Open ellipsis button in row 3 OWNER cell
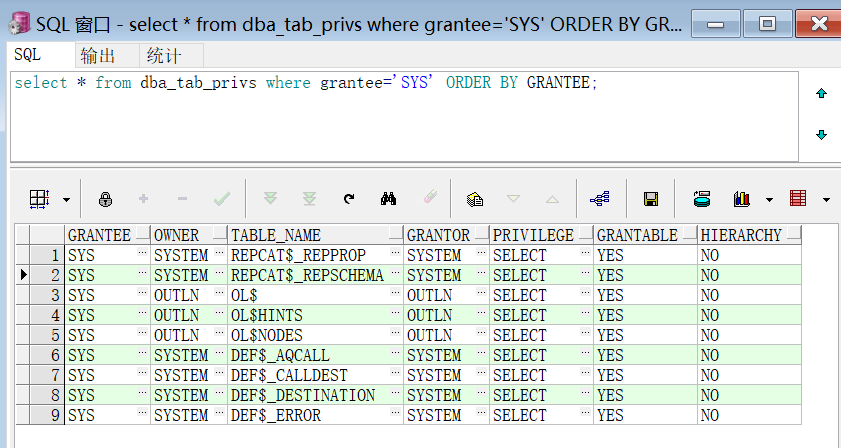 click(219, 292)
